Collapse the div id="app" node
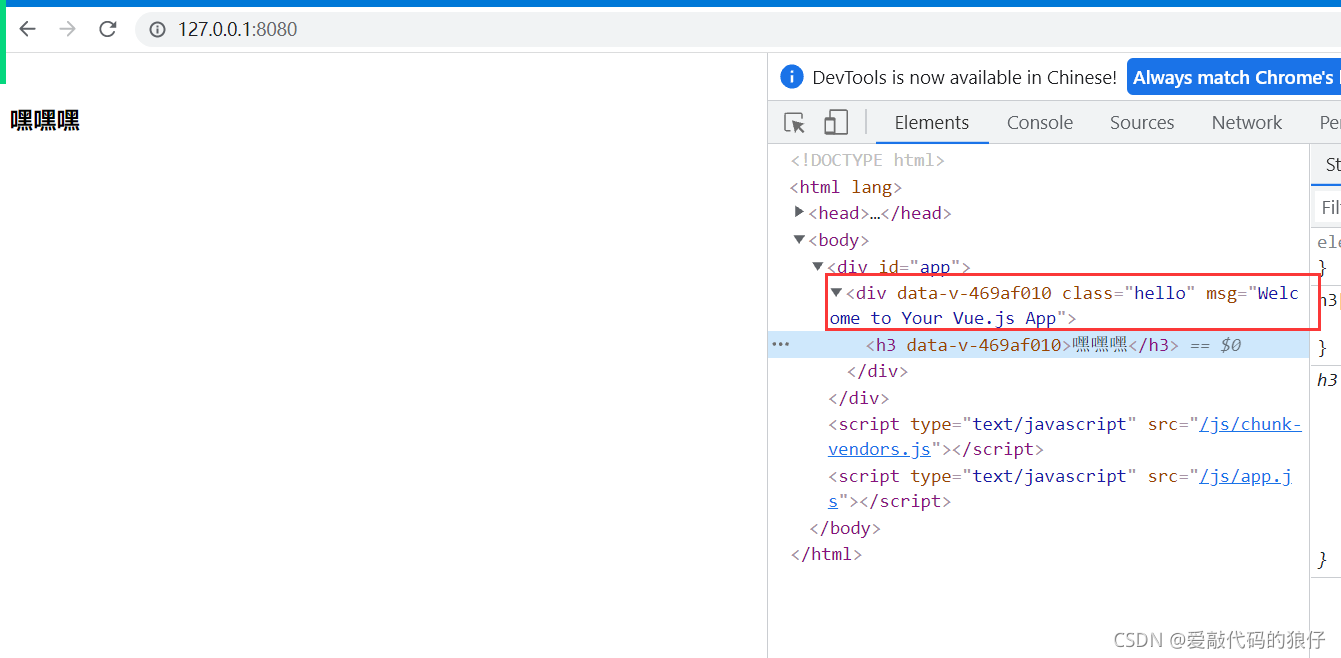 tap(819, 266)
